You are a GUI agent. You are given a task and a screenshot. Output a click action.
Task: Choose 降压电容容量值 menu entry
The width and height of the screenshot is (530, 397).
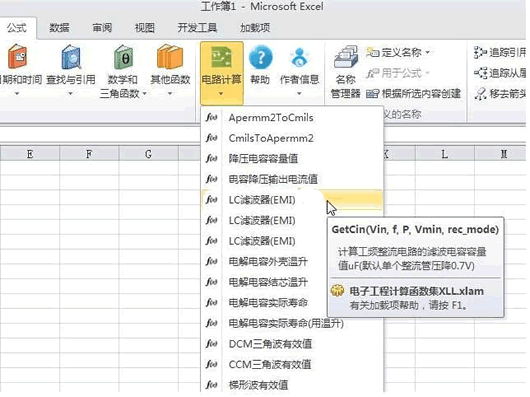(292, 158)
